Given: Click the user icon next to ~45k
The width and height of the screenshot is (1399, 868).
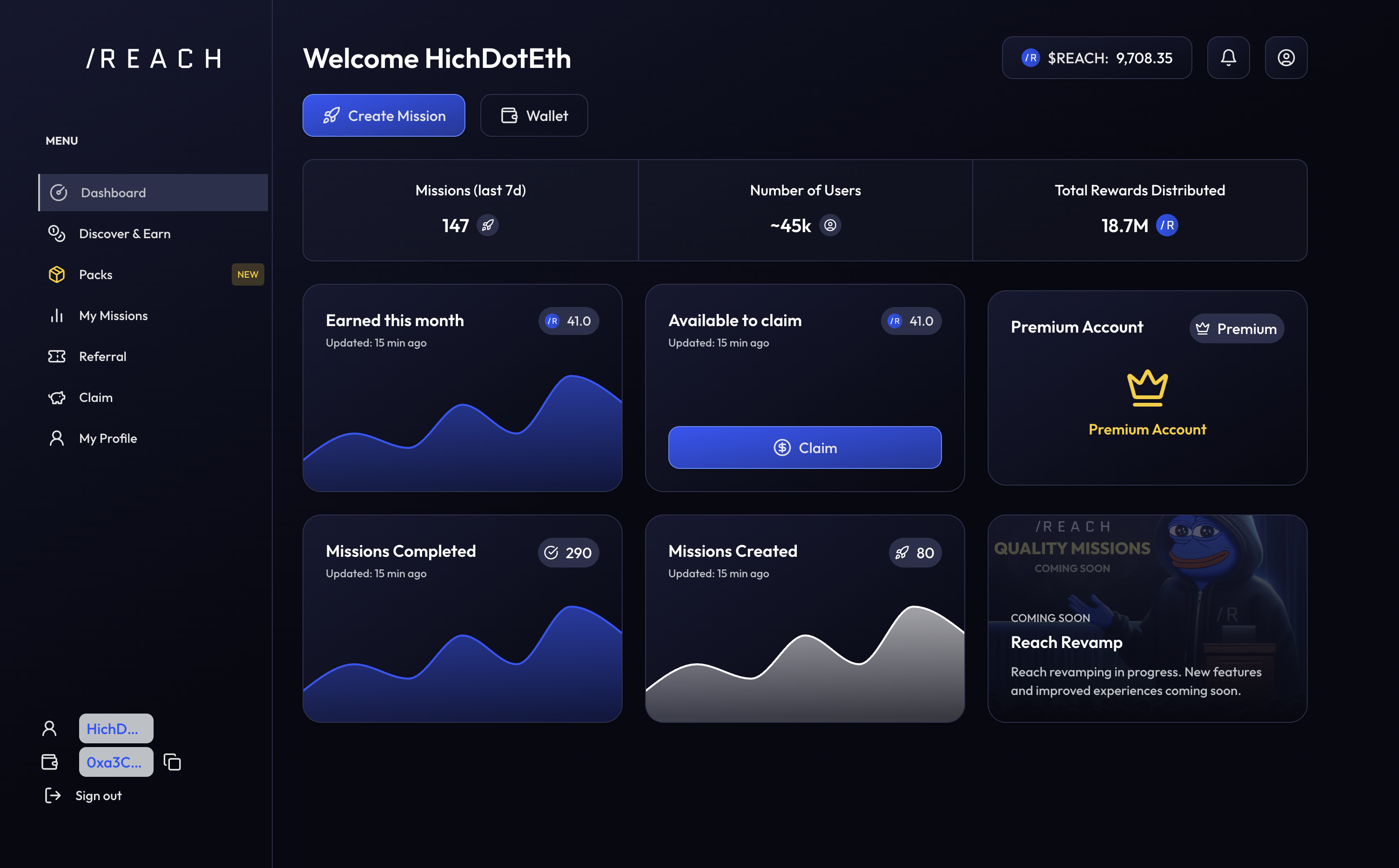Looking at the screenshot, I should [830, 226].
